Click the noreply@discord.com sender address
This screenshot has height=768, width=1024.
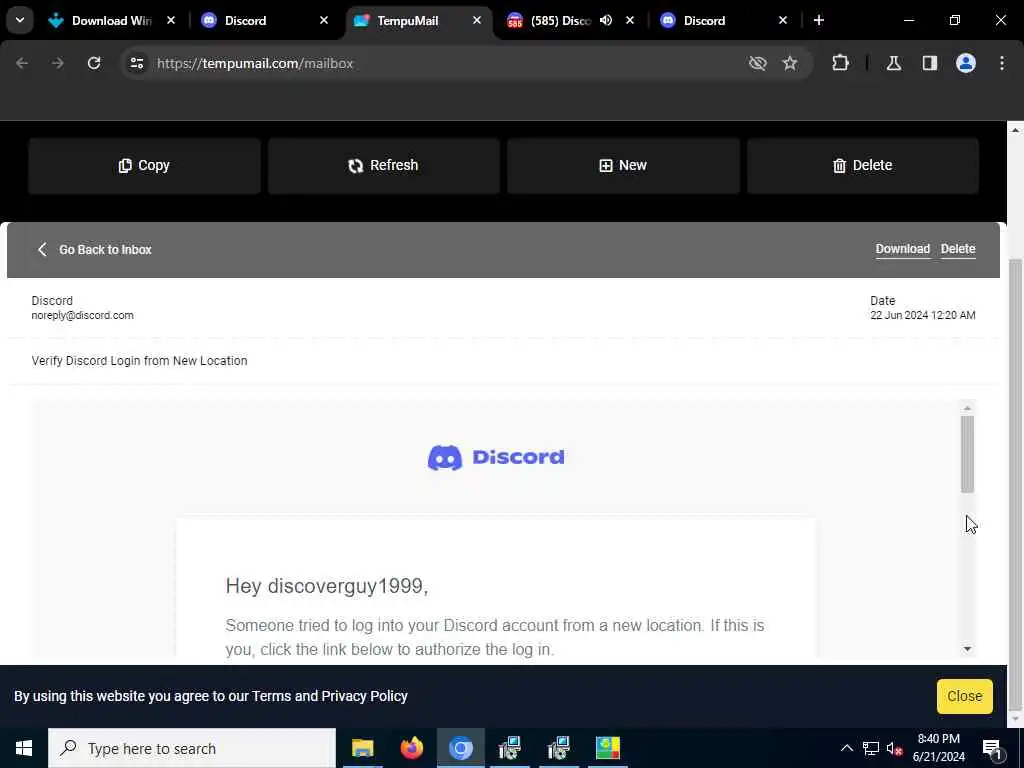coord(82,315)
